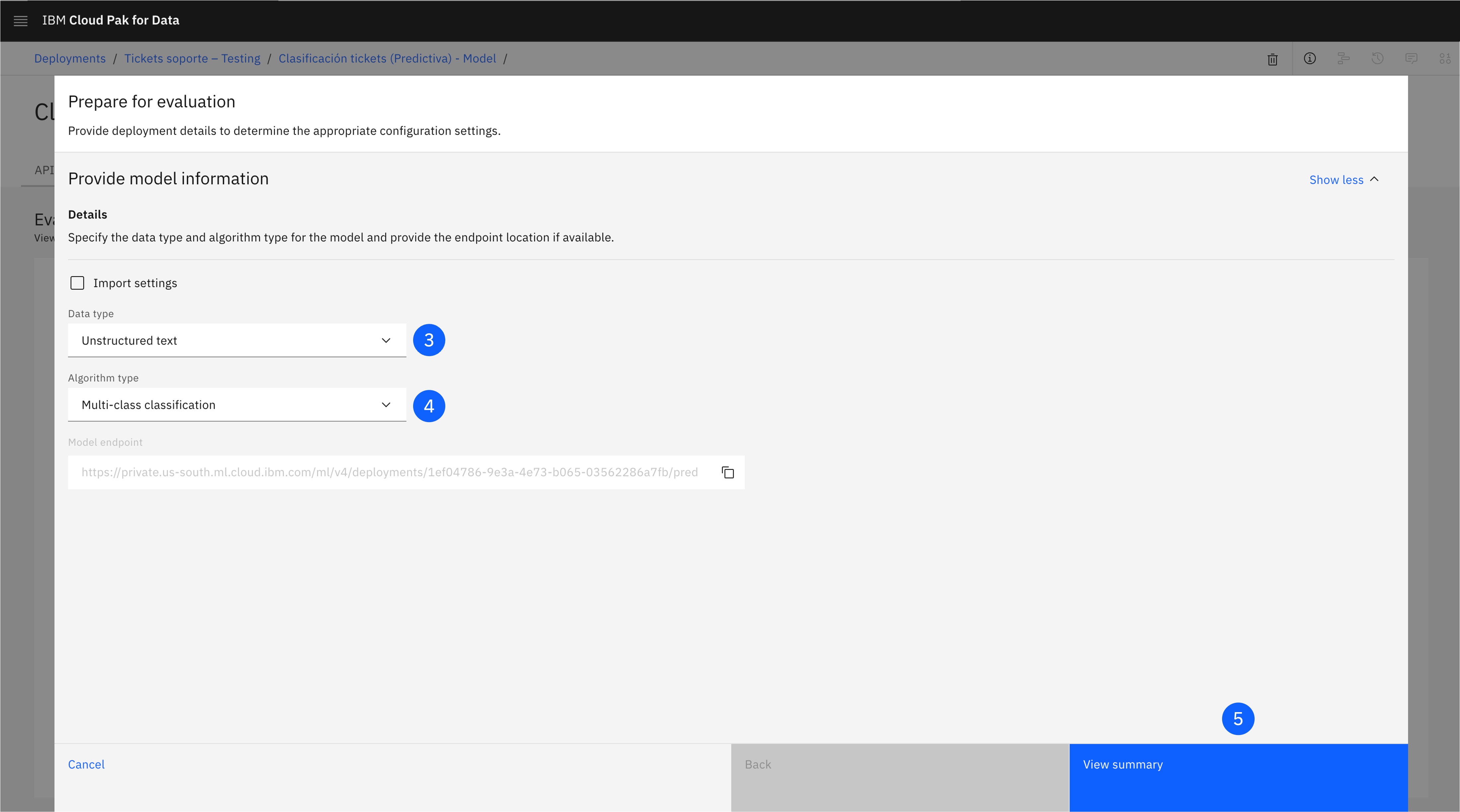The width and height of the screenshot is (1460, 812).
Task: Open the comments icon
Action: click(1411, 58)
